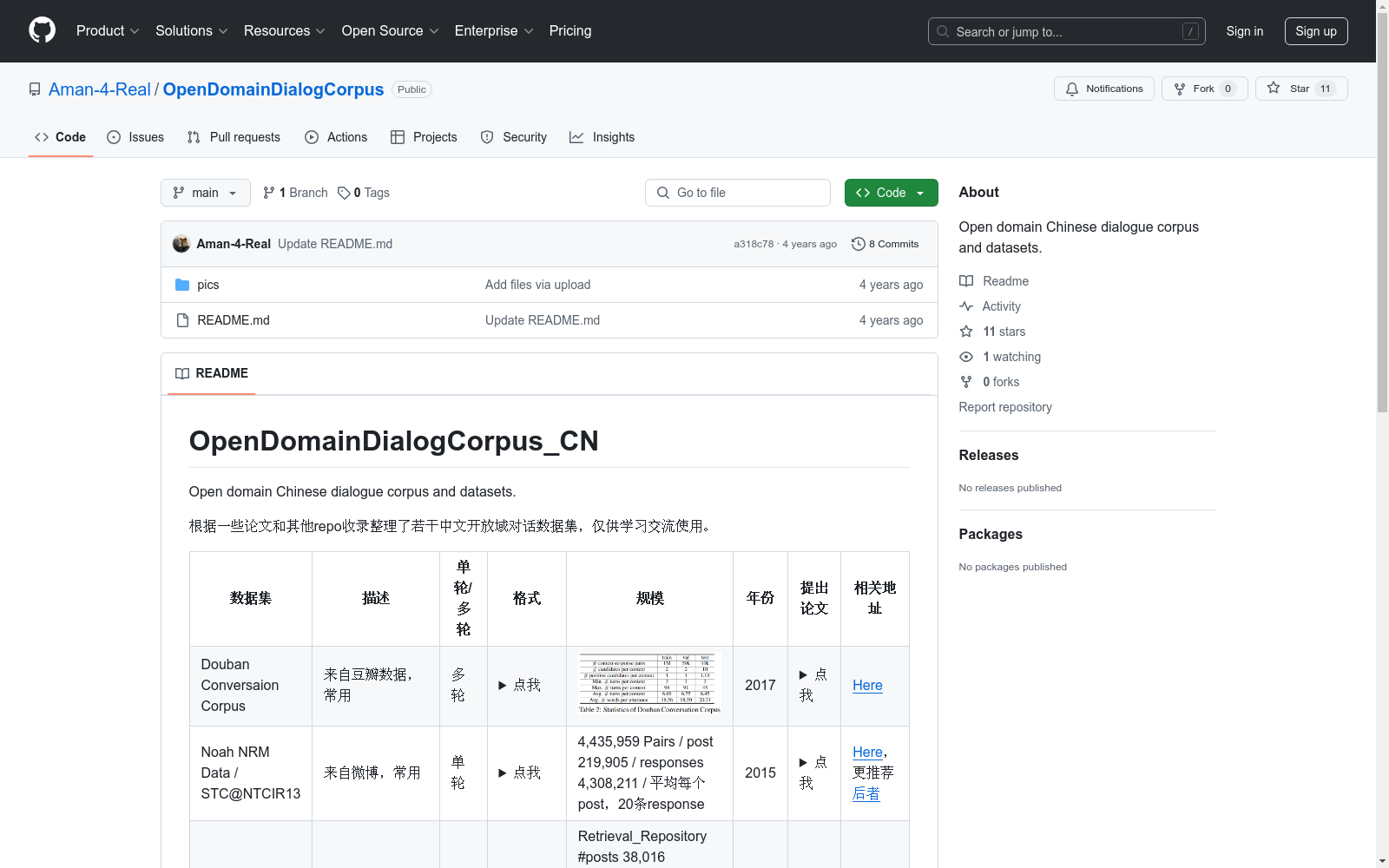Open the Here link in Douban row

click(867, 685)
